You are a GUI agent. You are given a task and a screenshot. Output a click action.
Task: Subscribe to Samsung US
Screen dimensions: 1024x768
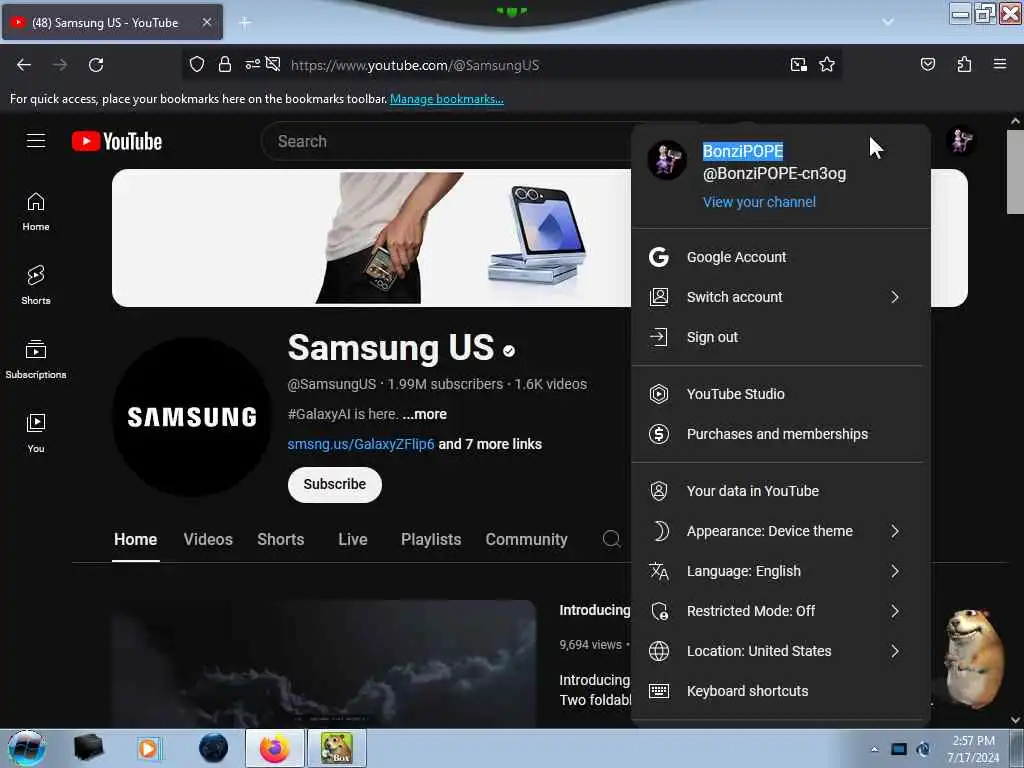tap(334, 485)
